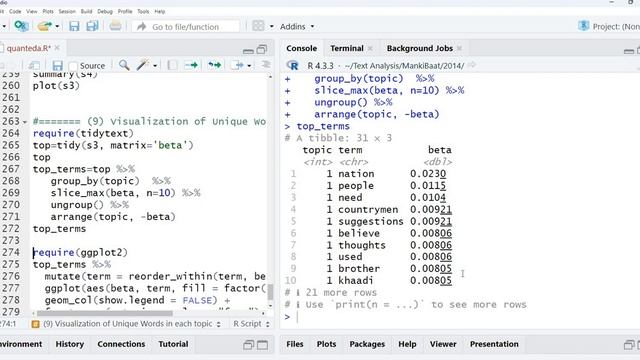640x360 pixels.
Task: Open the Viewer tab
Action: coord(443,344)
